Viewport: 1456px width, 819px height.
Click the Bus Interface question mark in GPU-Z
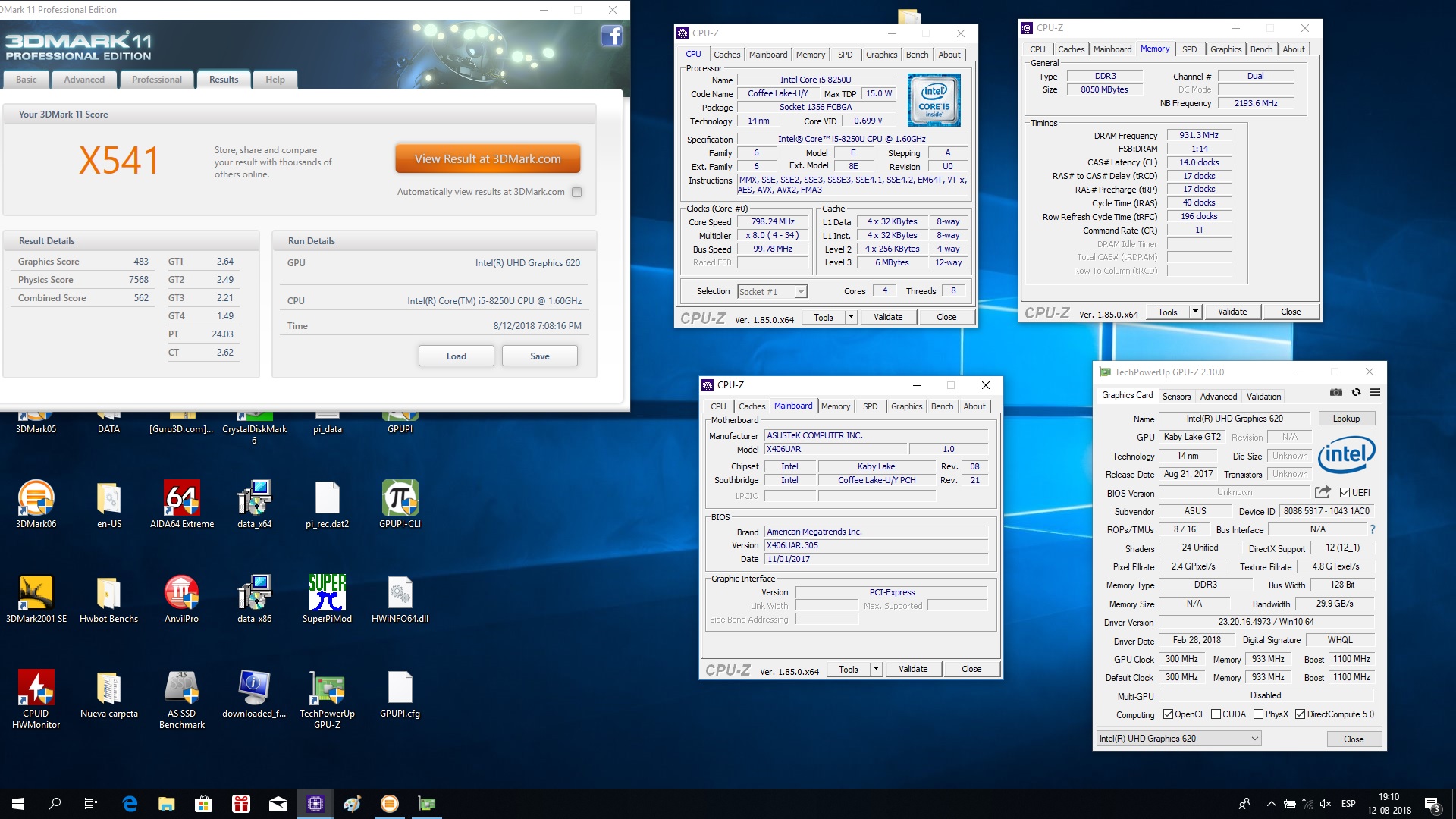coord(1372,529)
